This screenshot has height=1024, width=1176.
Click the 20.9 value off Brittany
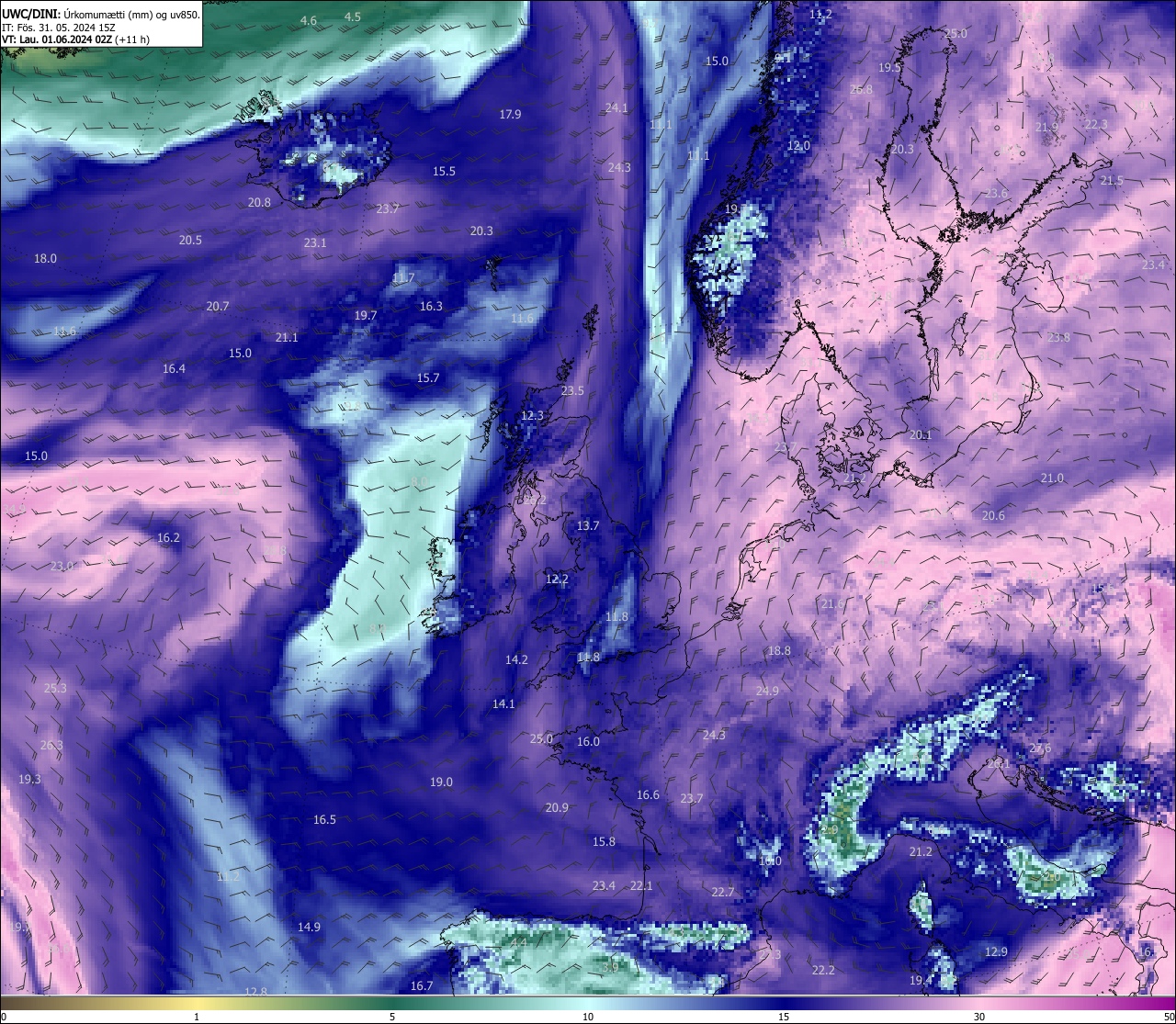tap(557, 807)
